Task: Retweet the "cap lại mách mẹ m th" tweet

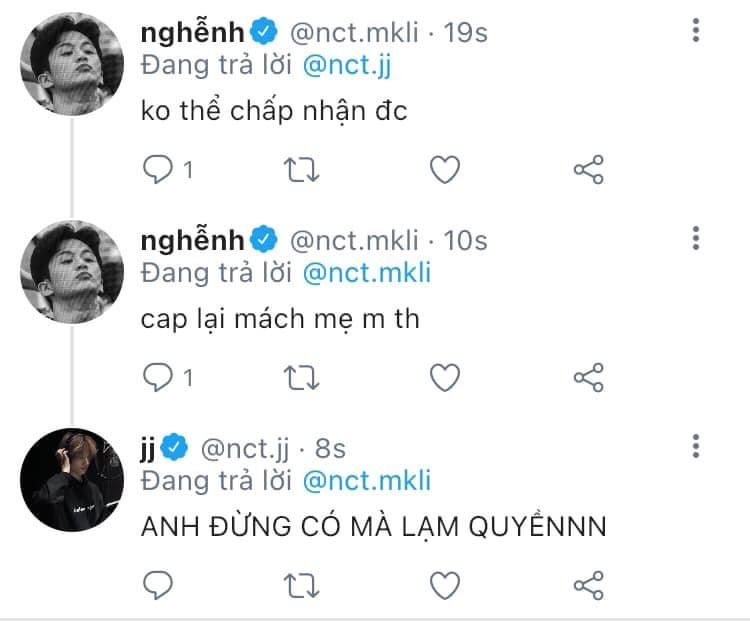Action: point(302,376)
